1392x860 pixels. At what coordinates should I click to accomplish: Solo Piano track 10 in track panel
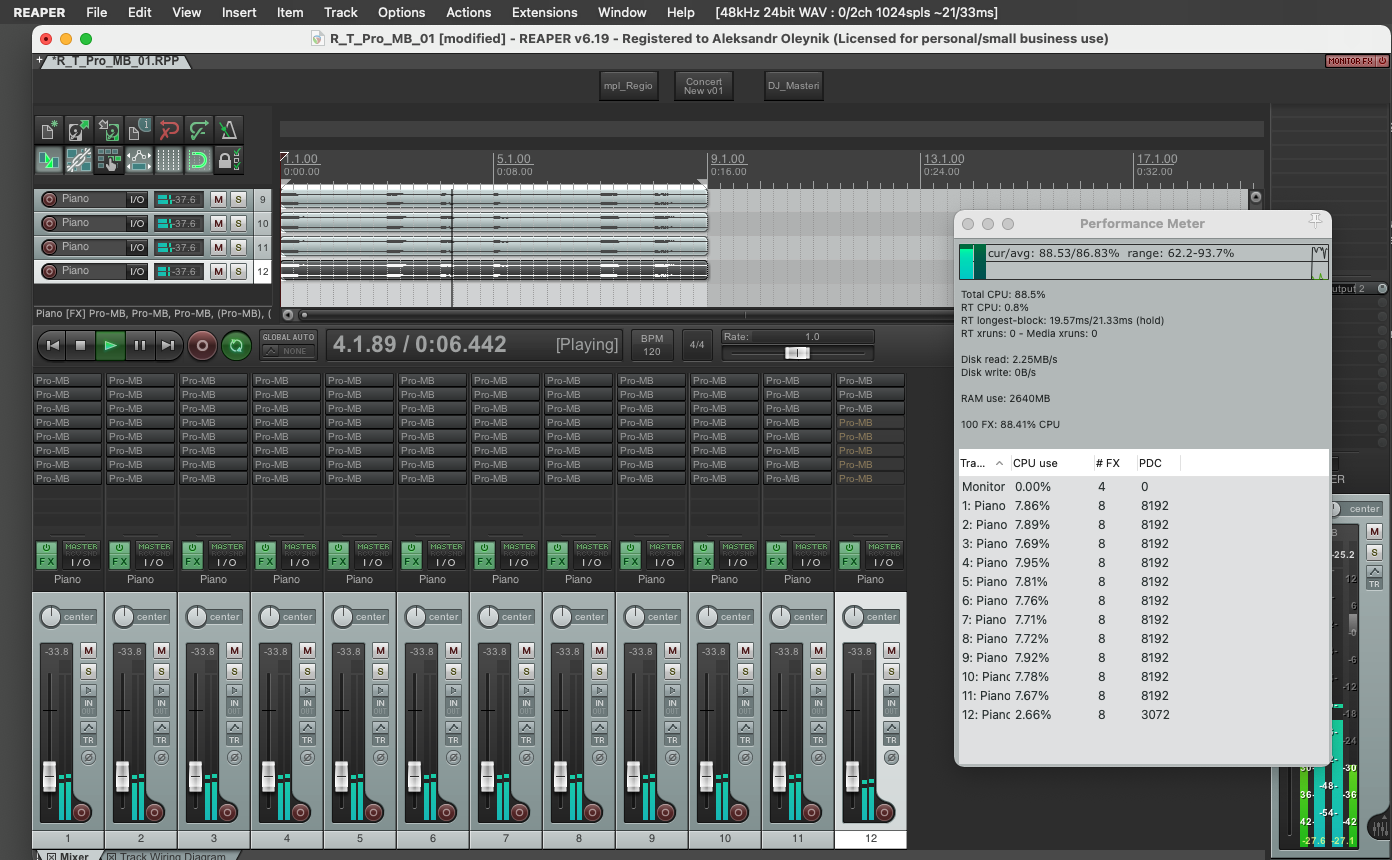tap(238, 223)
